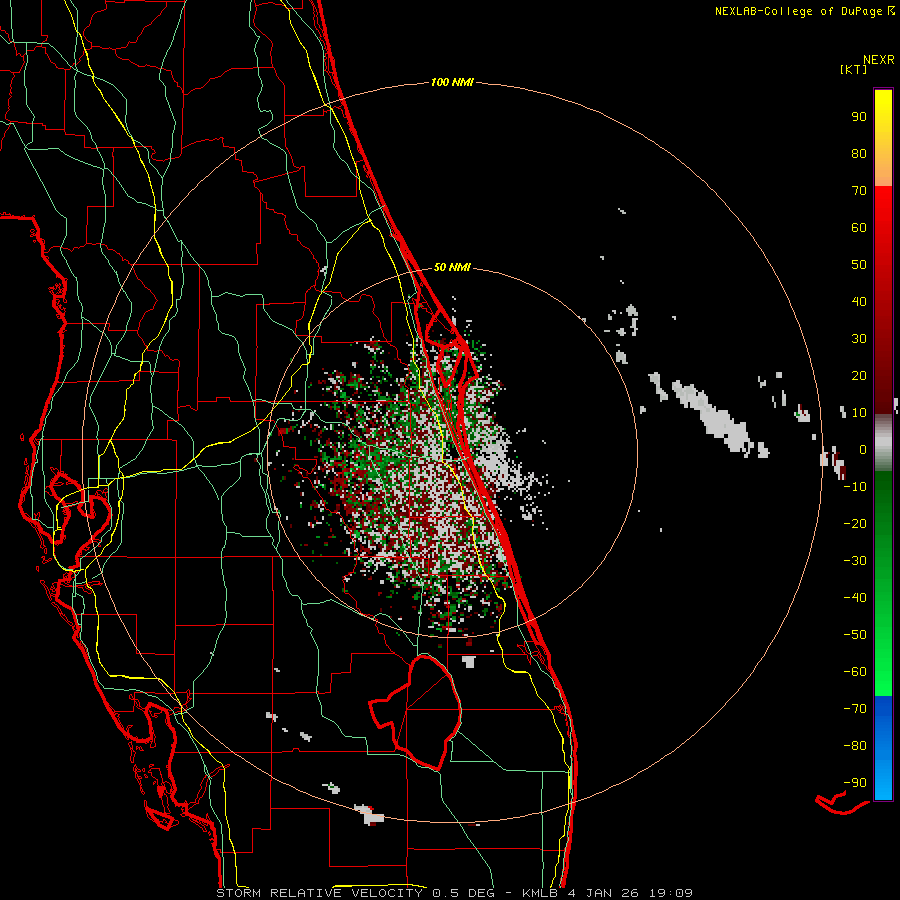Click the -20 knot scale value
This screenshot has width=900, height=900.
[855, 524]
